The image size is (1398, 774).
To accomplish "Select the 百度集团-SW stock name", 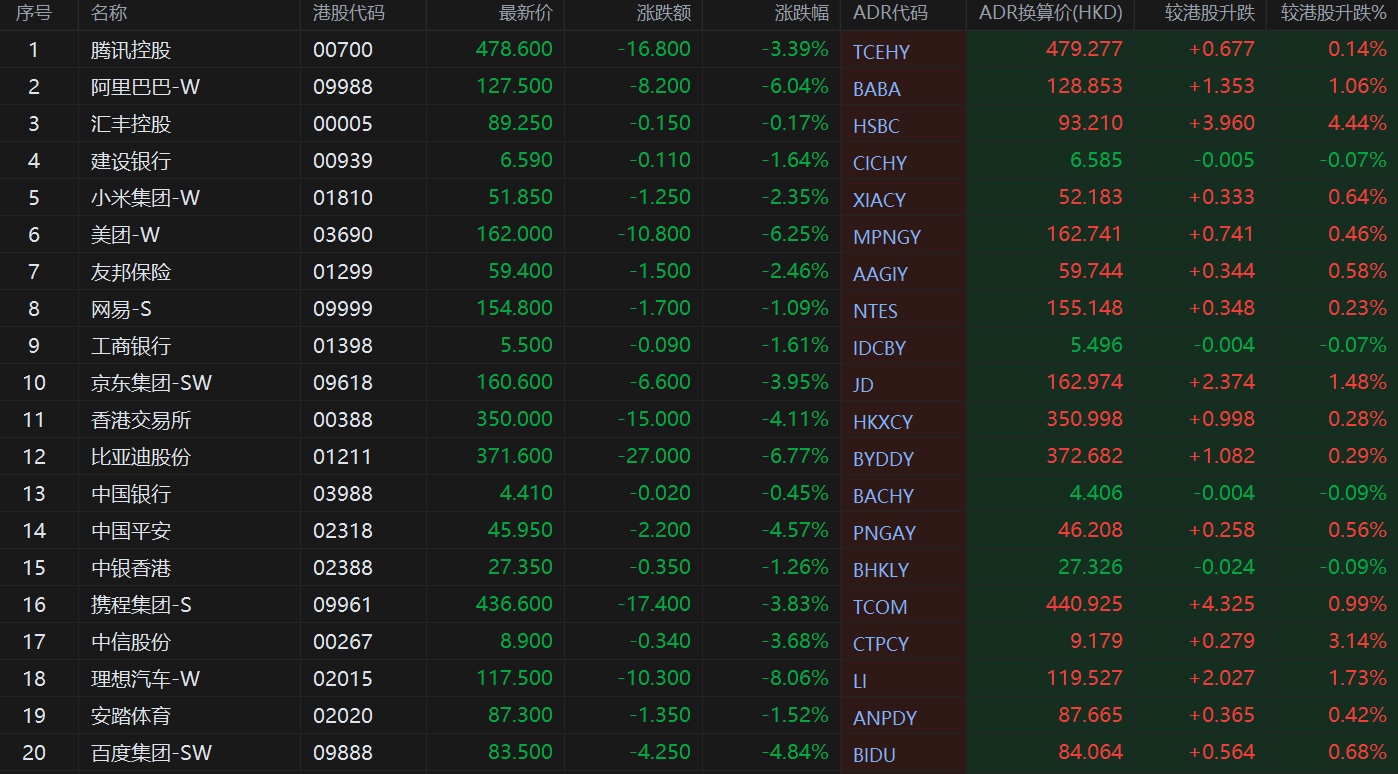I will pyautogui.click(x=152, y=753).
